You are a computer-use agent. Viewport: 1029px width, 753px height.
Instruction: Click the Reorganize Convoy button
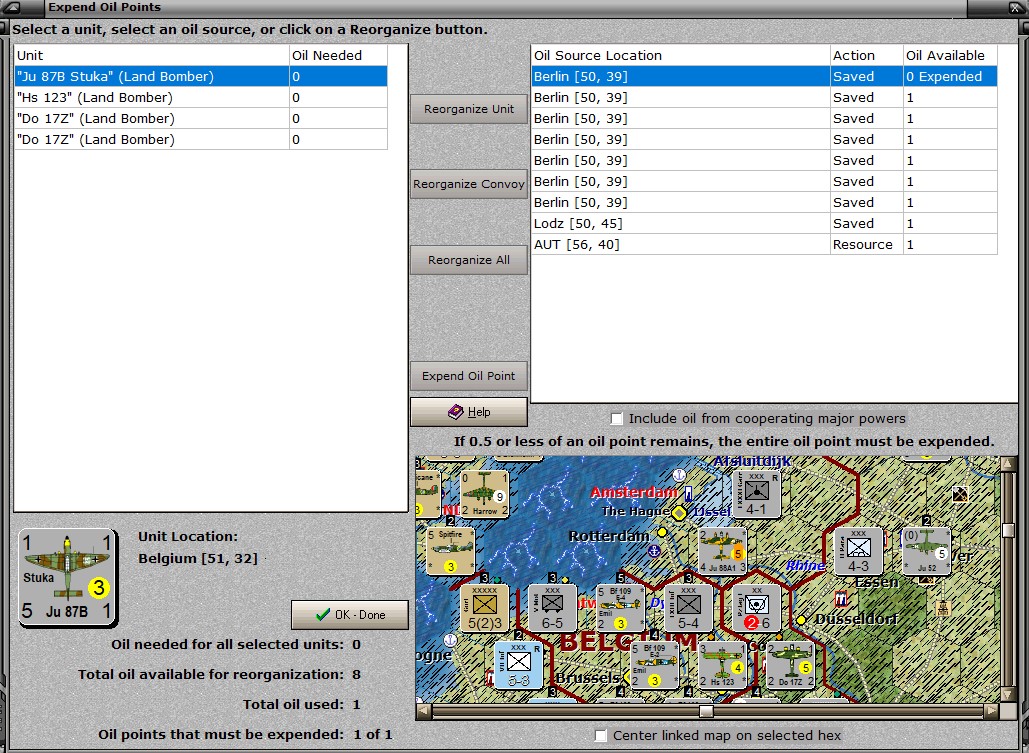click(x=469, y=184)
